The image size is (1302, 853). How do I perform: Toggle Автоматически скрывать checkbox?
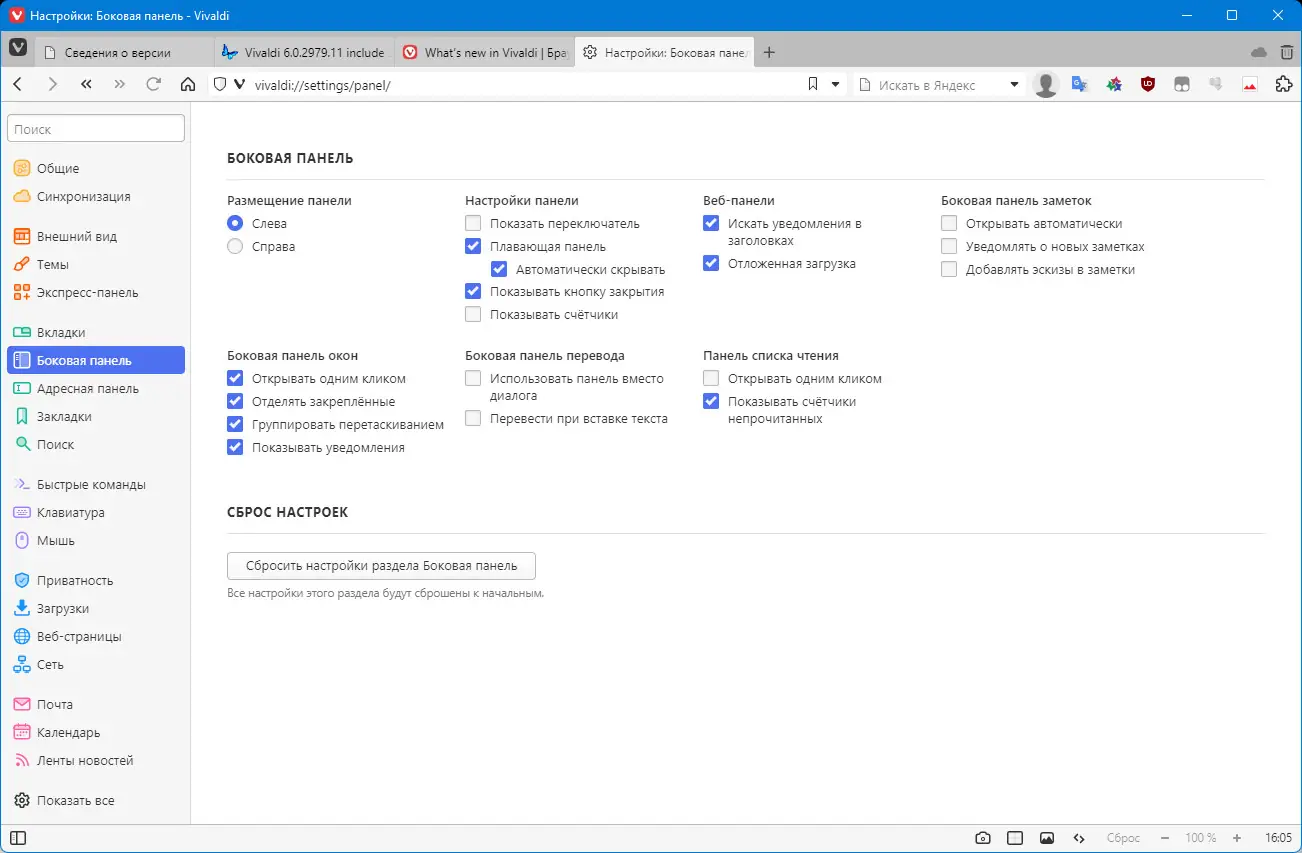499,269
